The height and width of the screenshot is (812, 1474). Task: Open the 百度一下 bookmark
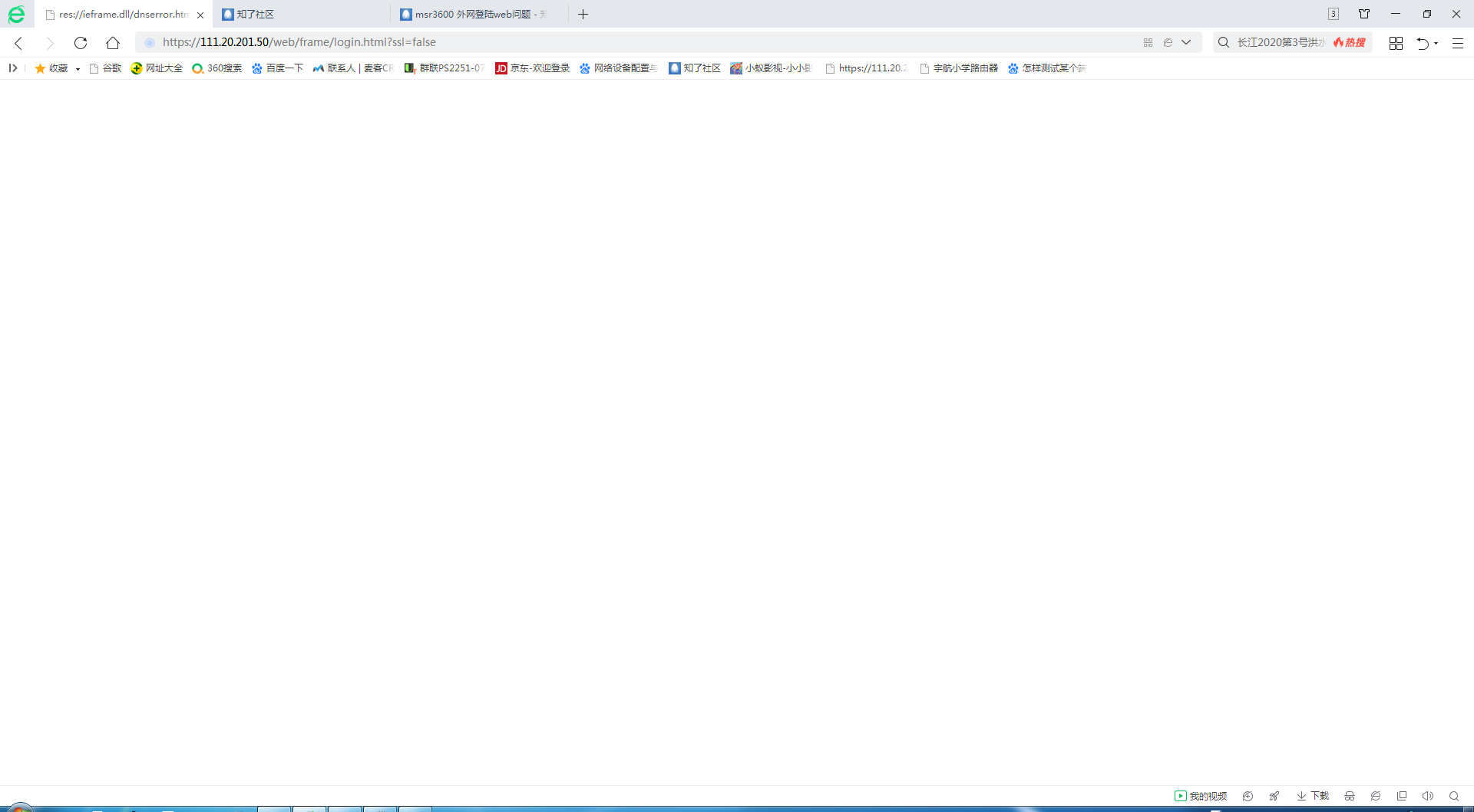pos(277,68)
